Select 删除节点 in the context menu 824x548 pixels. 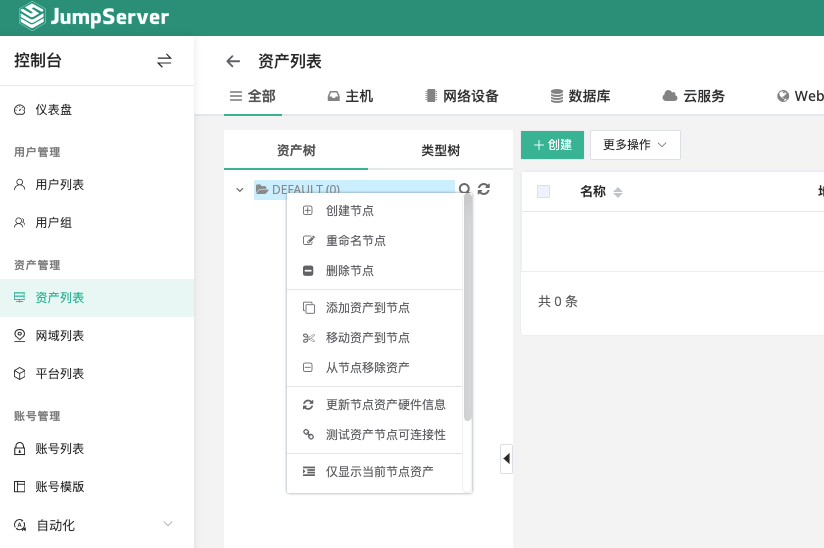(x=350, y=271)
